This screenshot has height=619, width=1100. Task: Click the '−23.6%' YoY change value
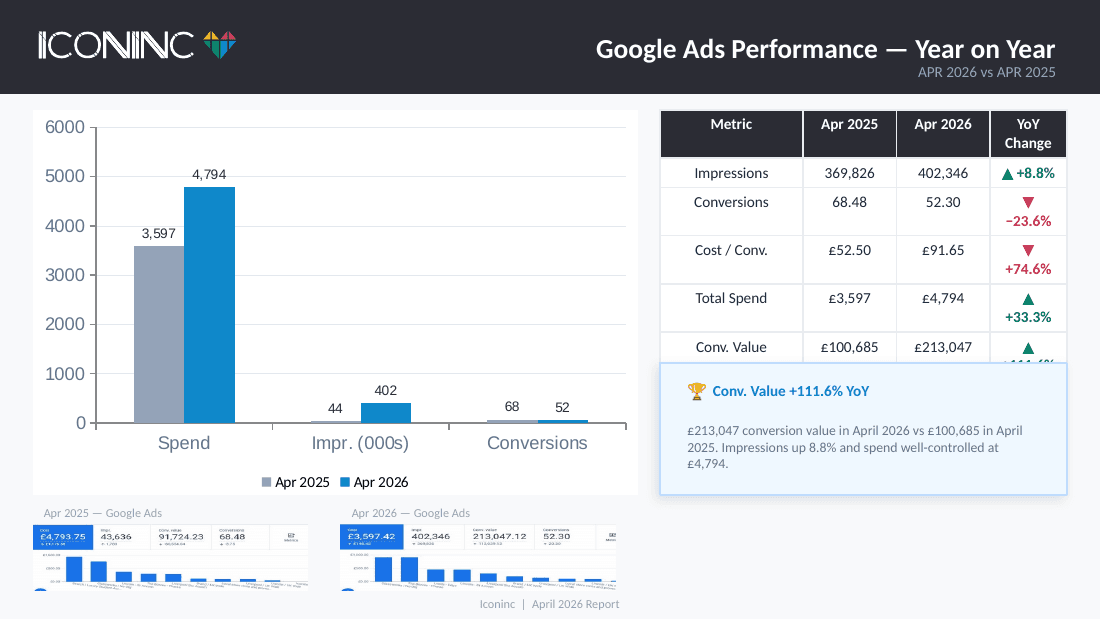pos(1028,221)
